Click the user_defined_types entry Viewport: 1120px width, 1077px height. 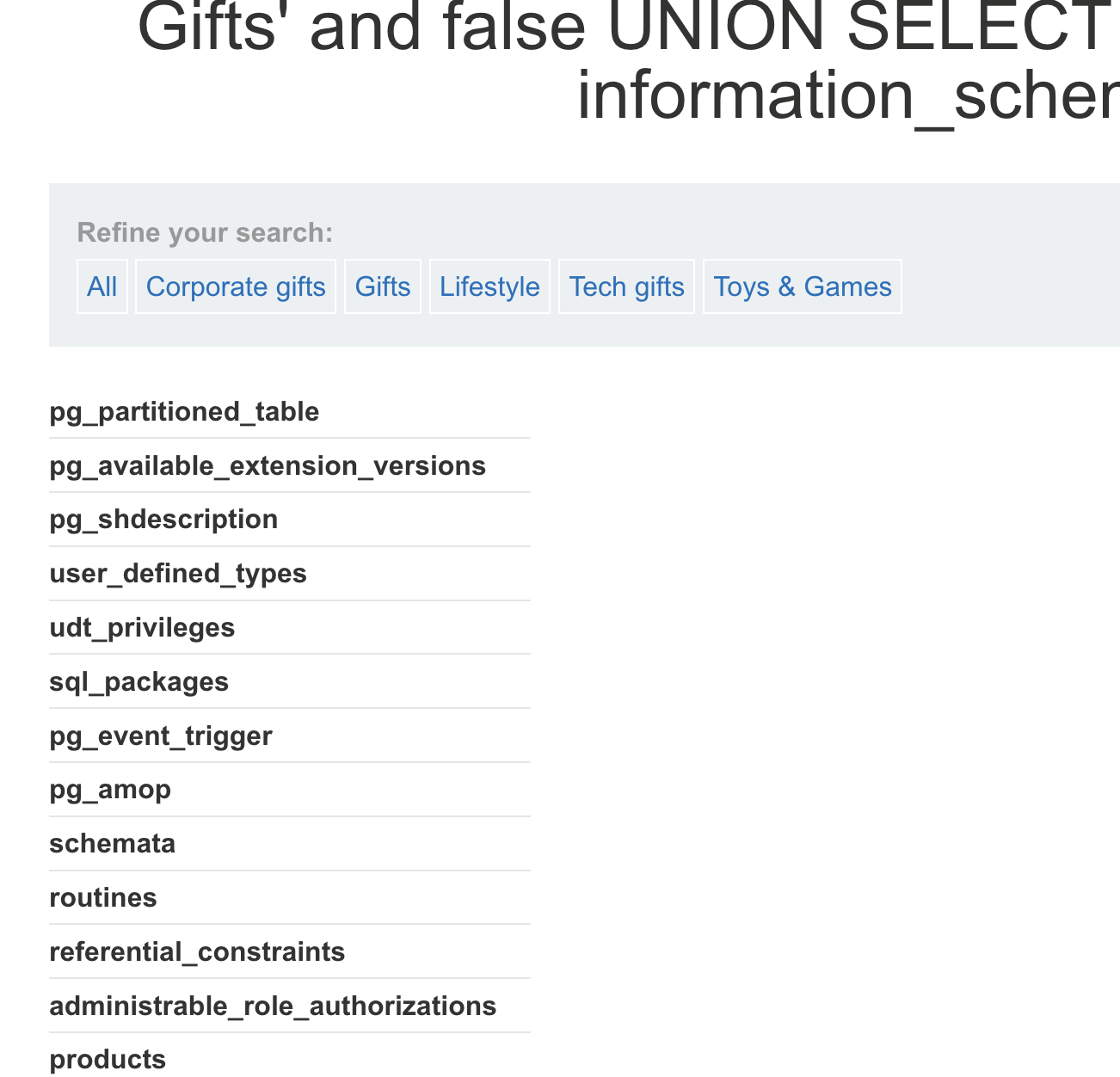[178, 574]
